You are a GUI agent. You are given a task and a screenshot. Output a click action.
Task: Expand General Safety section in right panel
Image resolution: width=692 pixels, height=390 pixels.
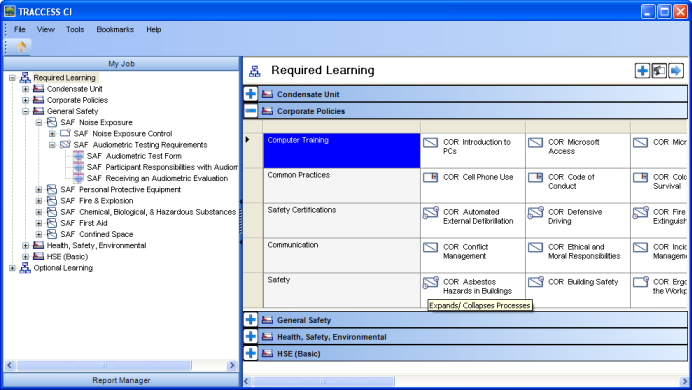tap(250, 320)
